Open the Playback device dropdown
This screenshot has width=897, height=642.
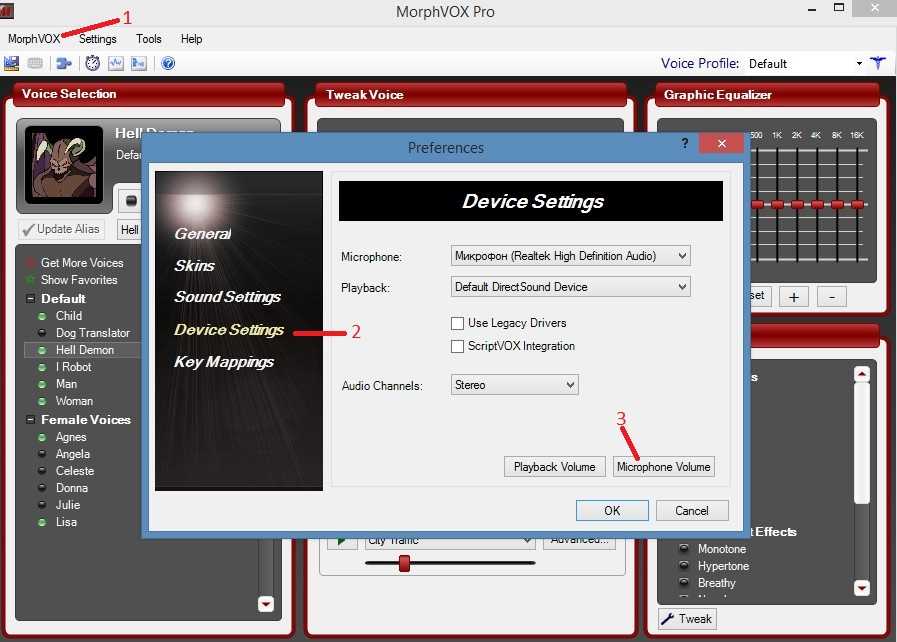570,287
